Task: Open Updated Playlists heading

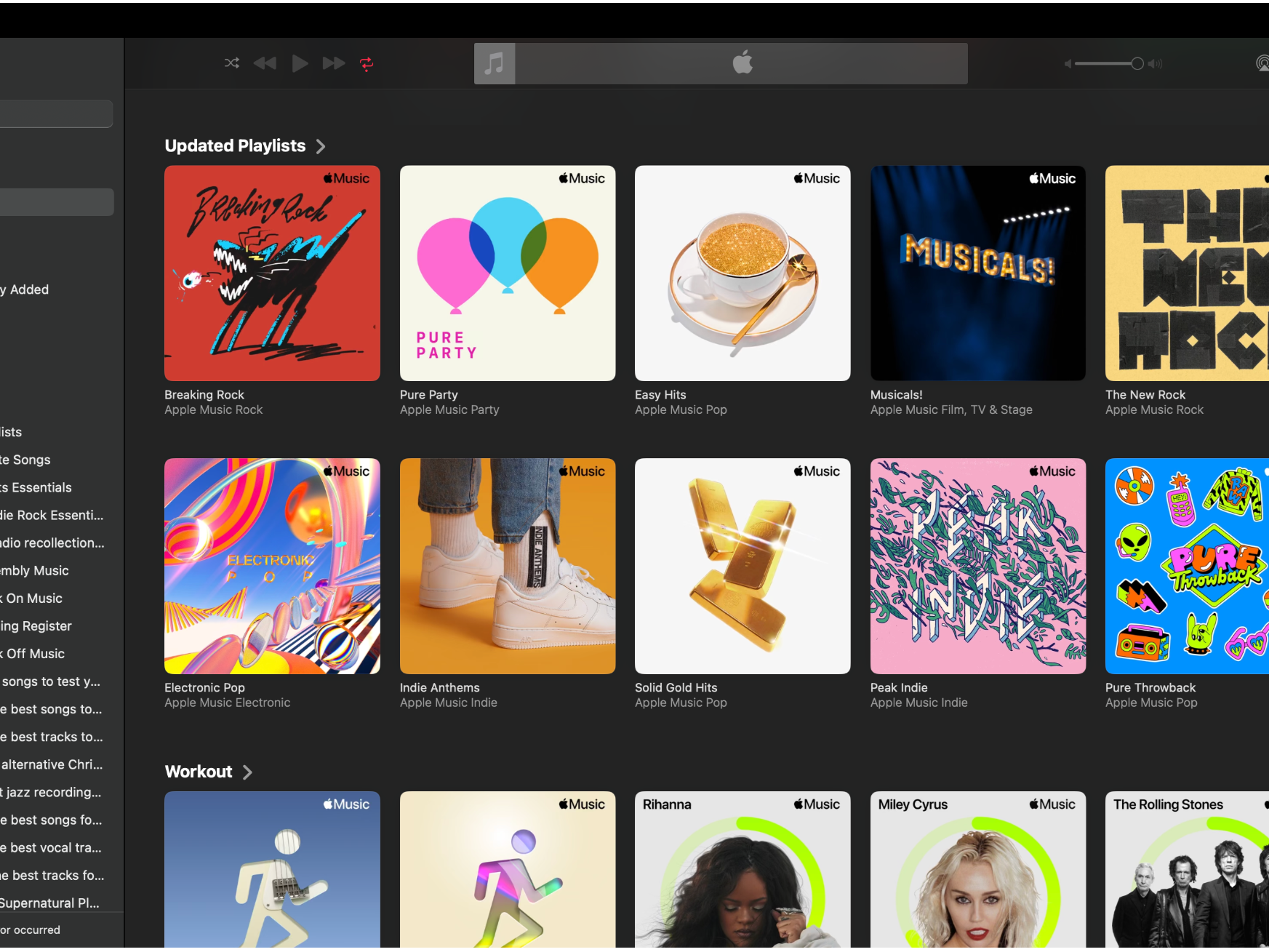Action: click(235, 145)
